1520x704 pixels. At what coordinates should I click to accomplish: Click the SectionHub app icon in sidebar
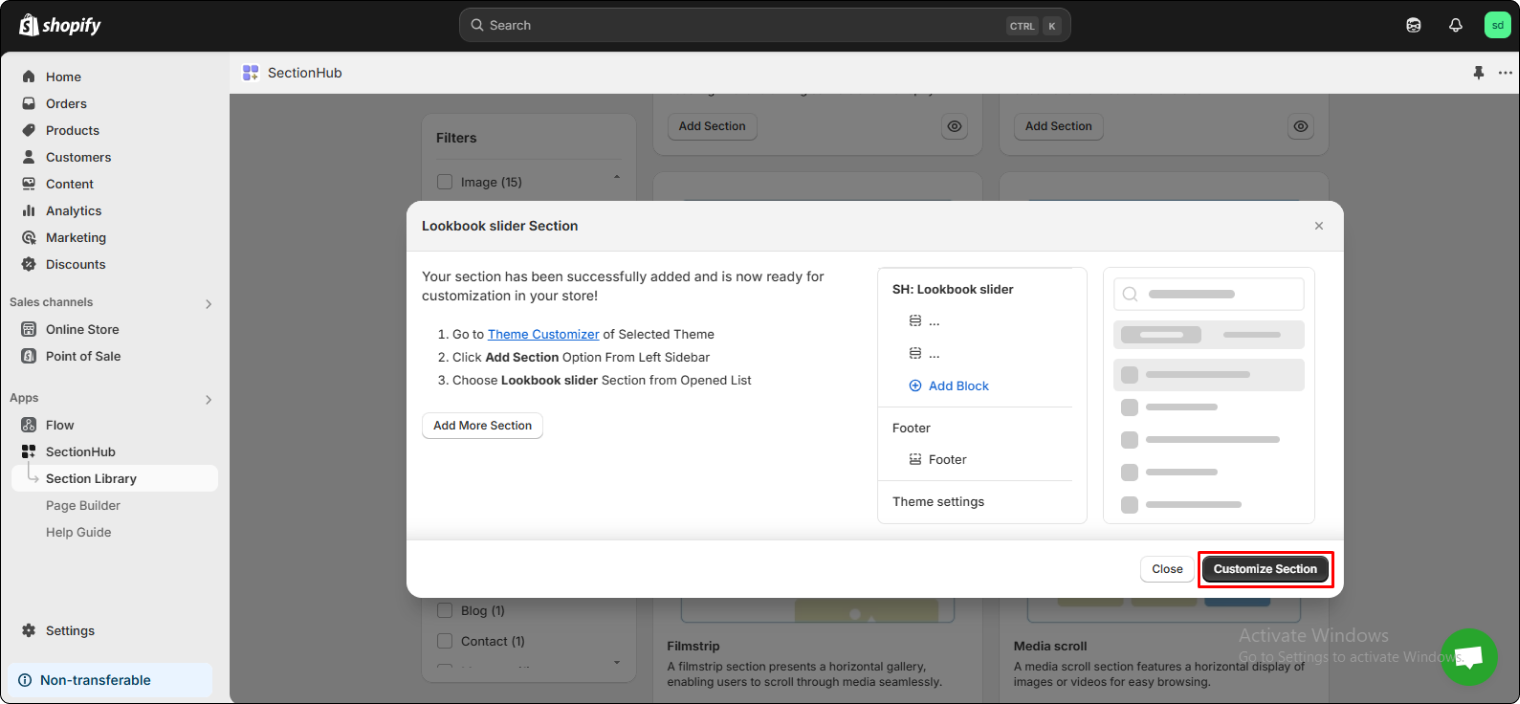(x=29, y=452)
